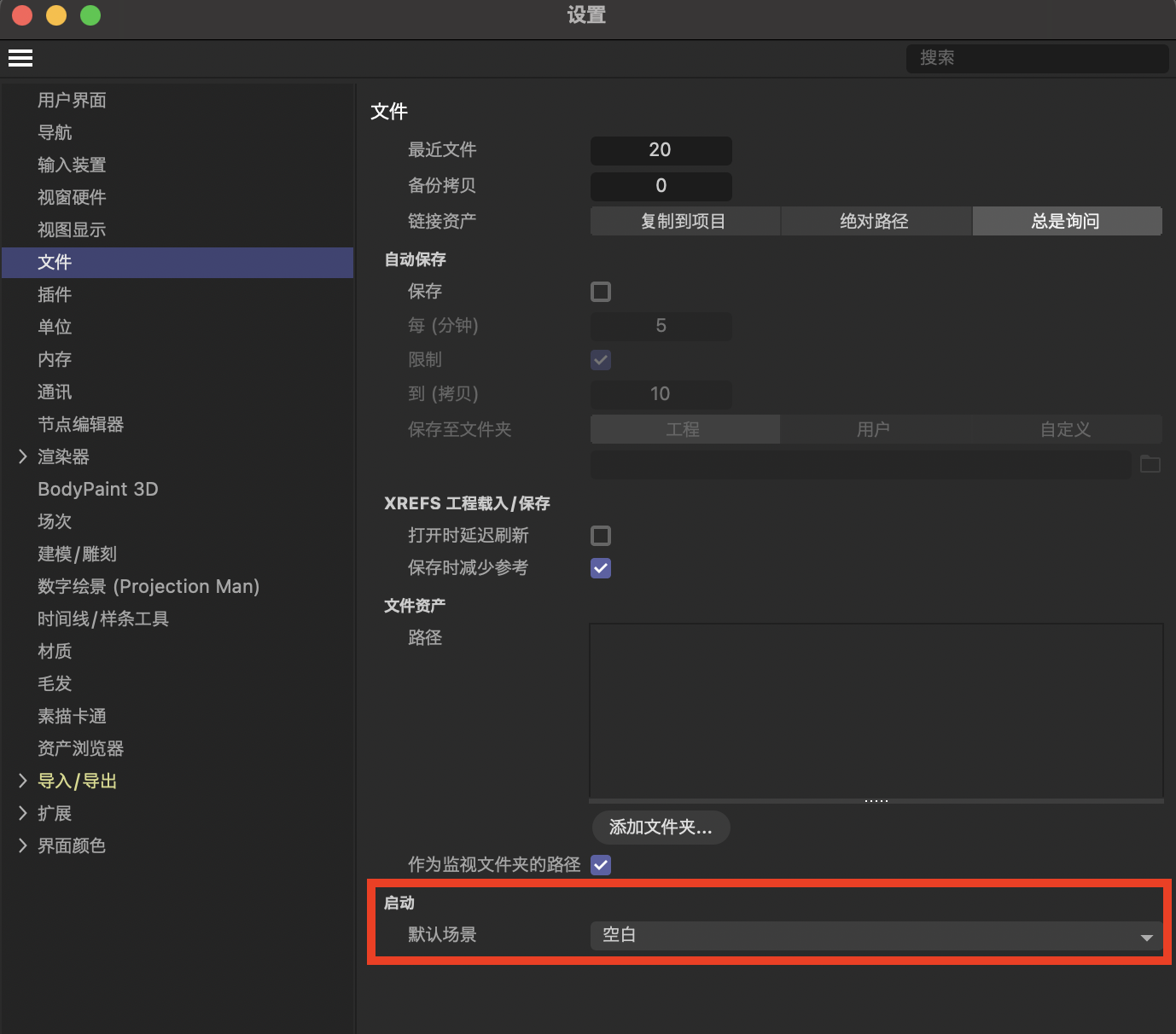Enable 打开时延迟刷新 checkbox
The image size is (1176, 1034).
point(601,536)
